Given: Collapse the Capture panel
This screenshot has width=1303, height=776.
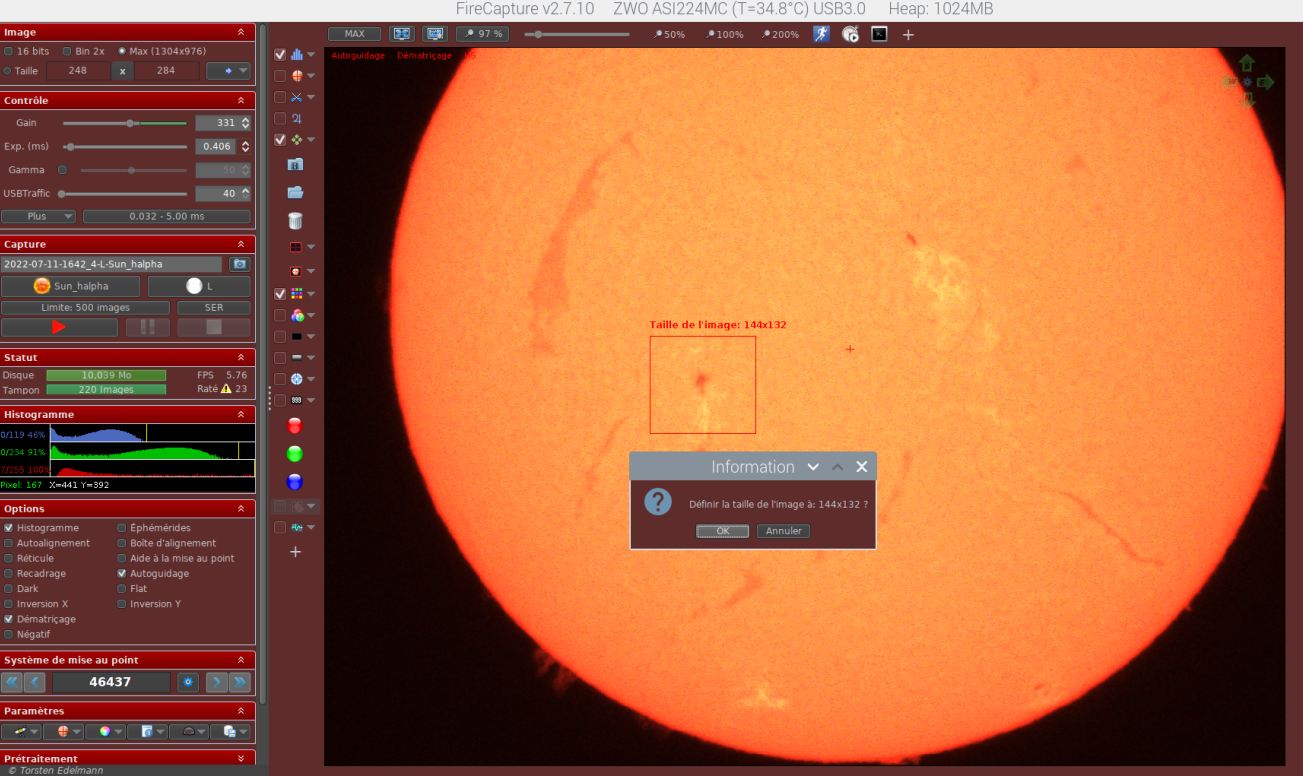Looking at the screenshot, I should 241,244.
